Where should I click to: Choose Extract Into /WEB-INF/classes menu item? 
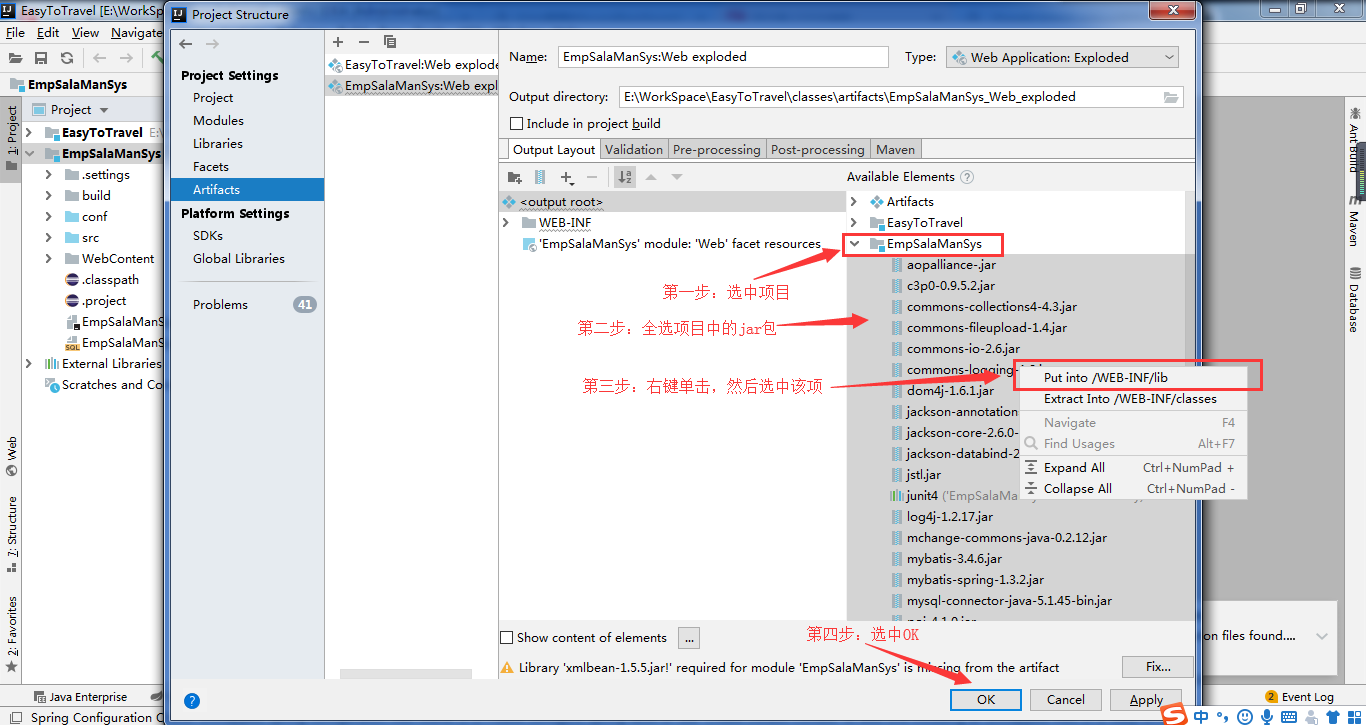(x=1133, y=399)
